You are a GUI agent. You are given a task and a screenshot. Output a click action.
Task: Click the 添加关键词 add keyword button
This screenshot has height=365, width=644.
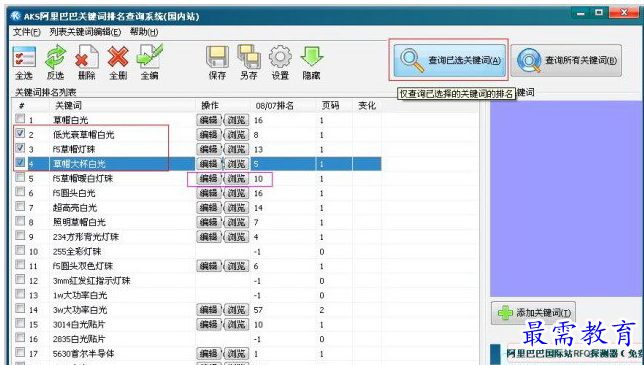point(533,313)
